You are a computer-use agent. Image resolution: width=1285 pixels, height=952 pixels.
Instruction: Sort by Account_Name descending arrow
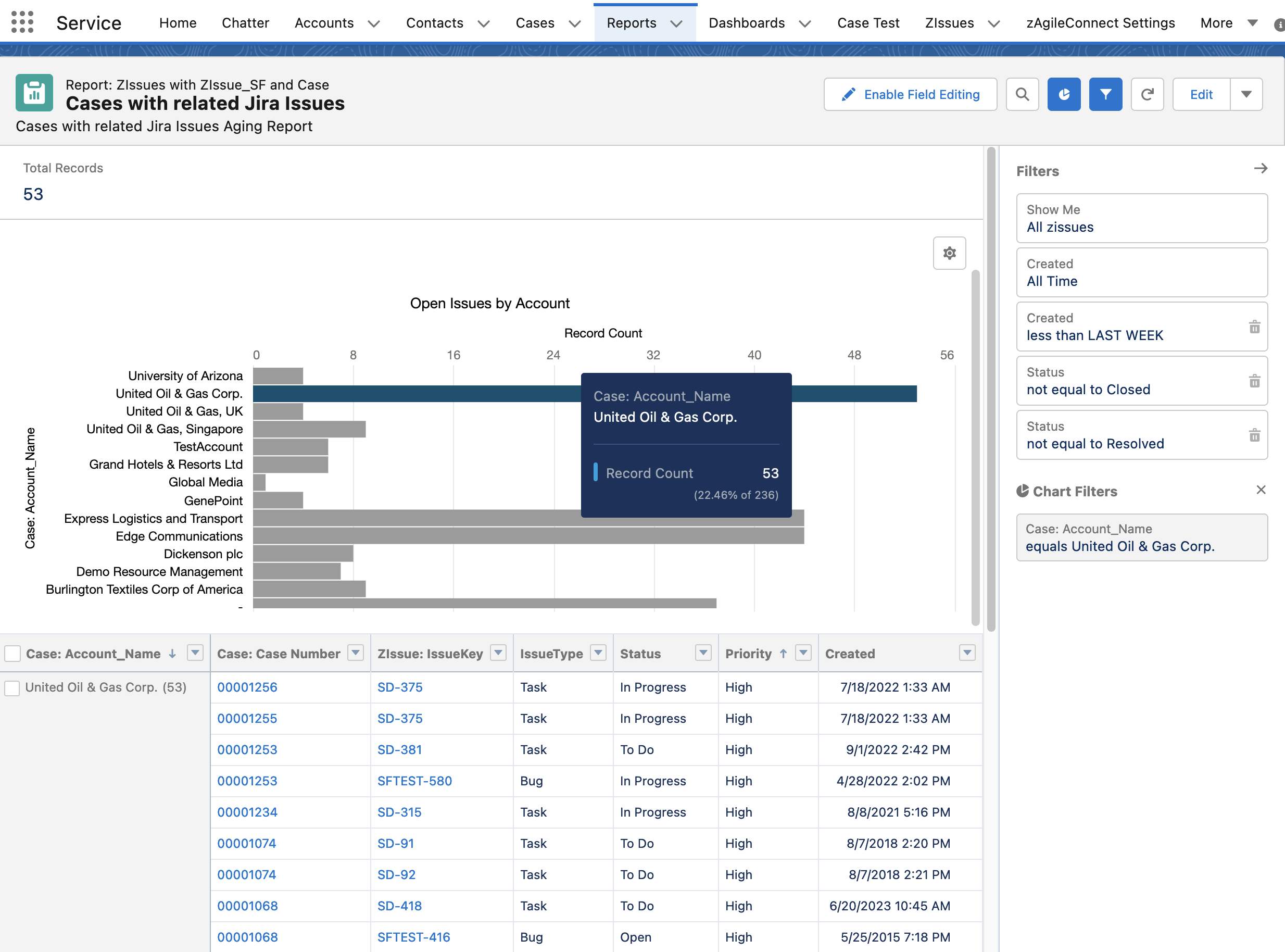pos(172,654)
